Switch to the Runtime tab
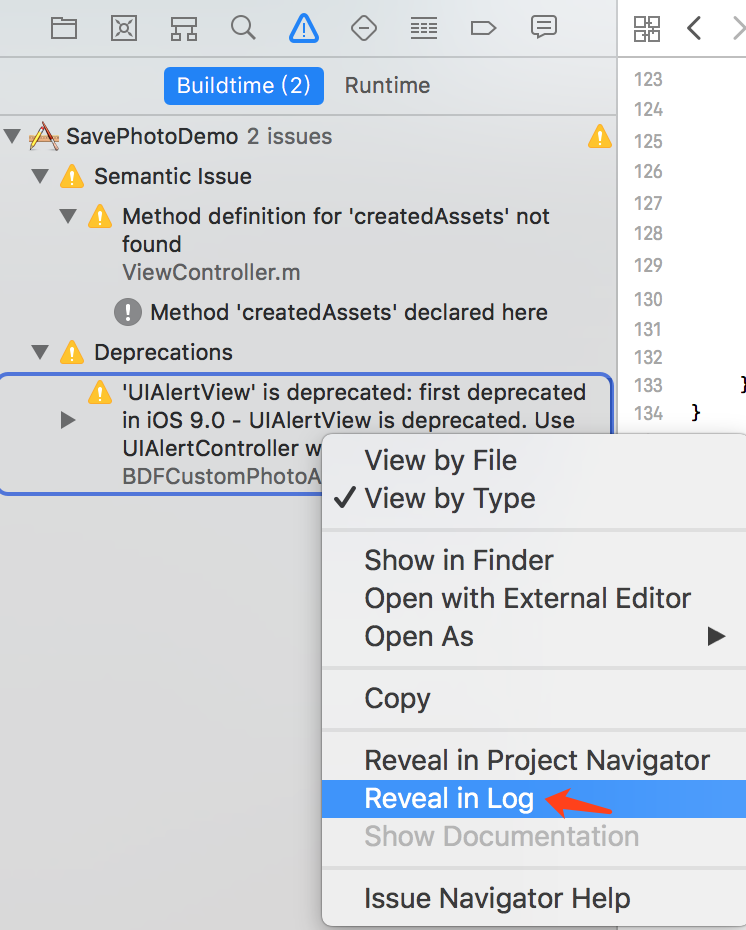This screenshot has width=746, height=930. [x=387, y=85]
